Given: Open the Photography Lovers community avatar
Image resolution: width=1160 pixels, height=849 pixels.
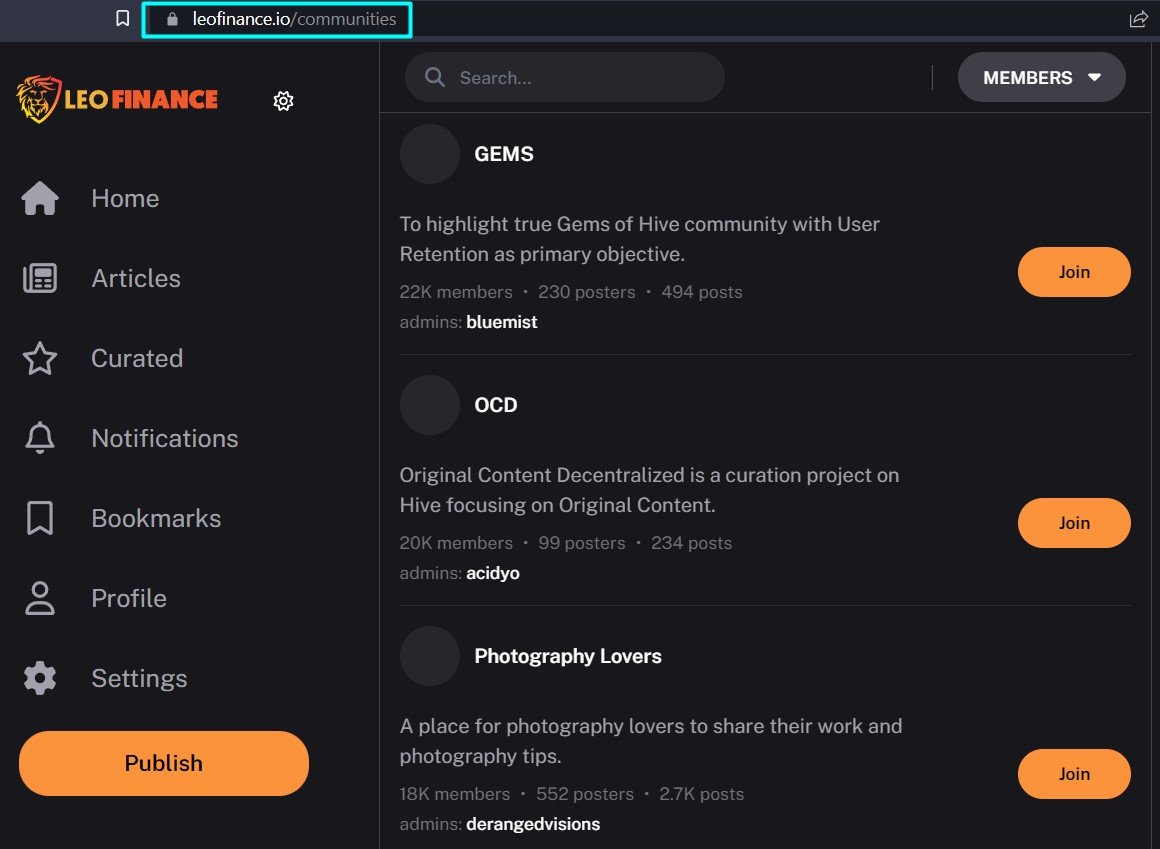Looking at the screenshot, I should pos(430,656).
